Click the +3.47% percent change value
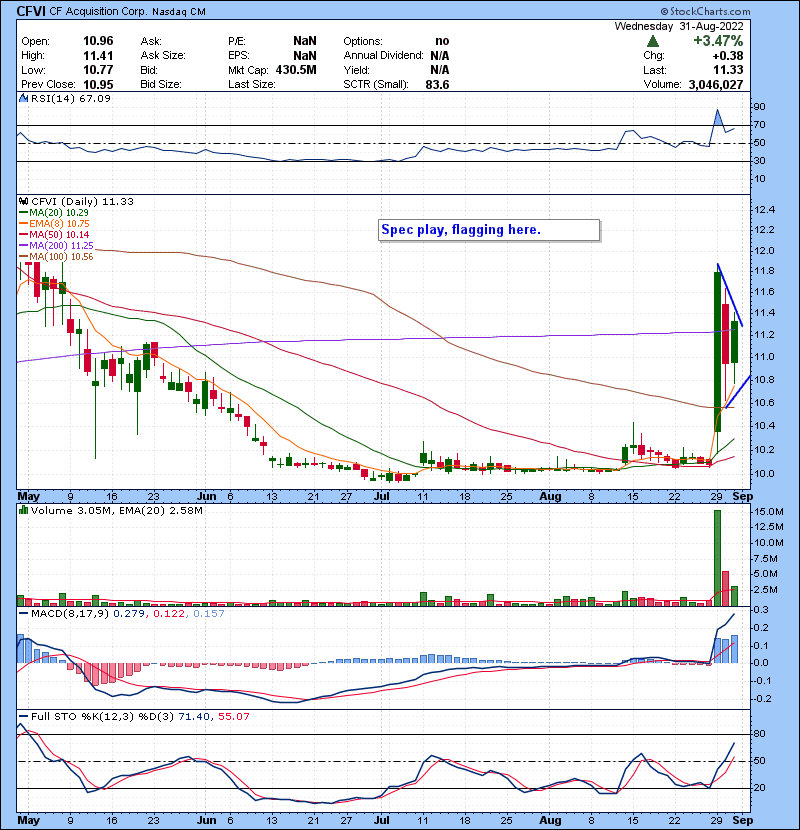 718,41
